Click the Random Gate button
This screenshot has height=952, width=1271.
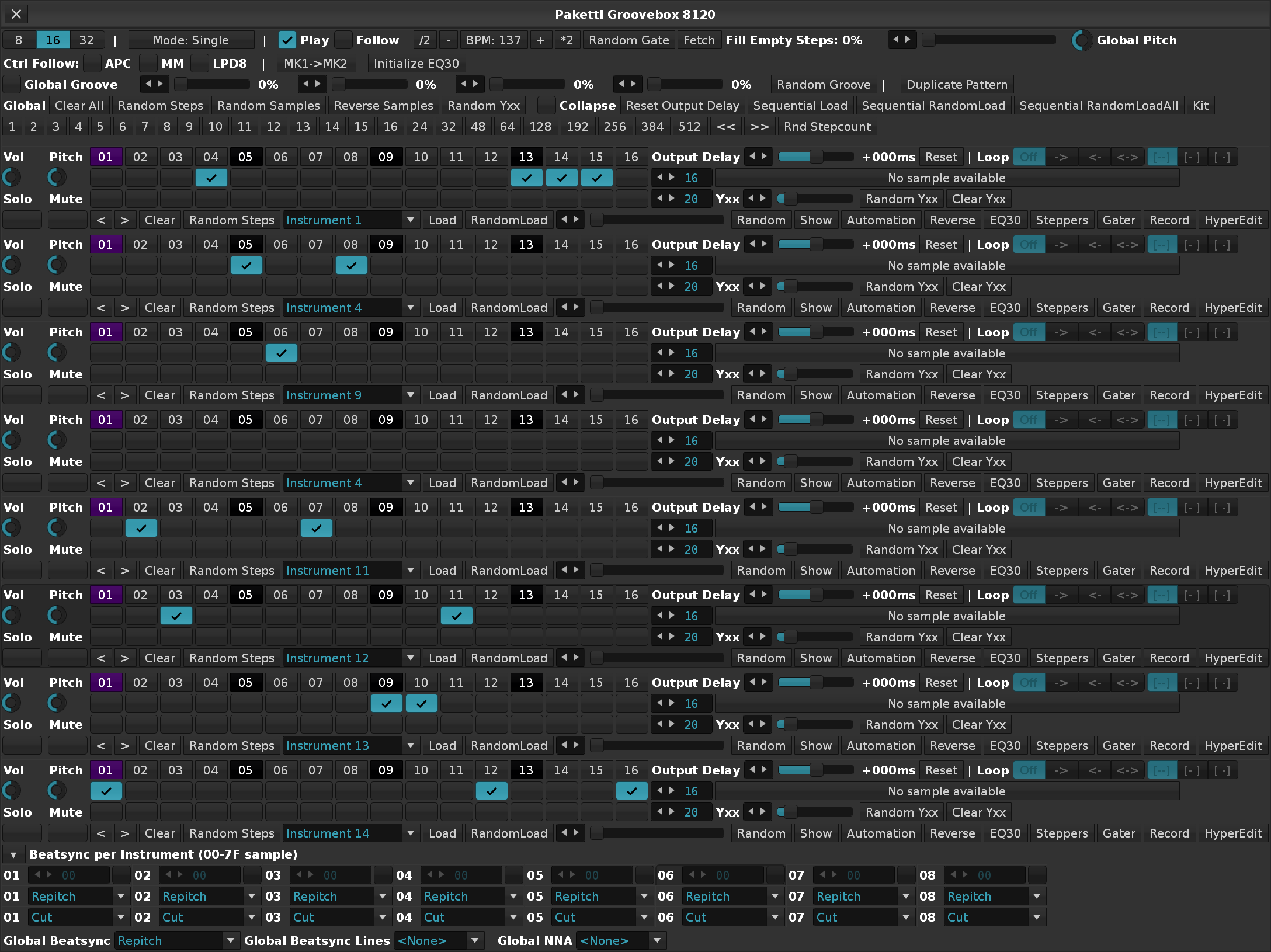click(628, 40)
